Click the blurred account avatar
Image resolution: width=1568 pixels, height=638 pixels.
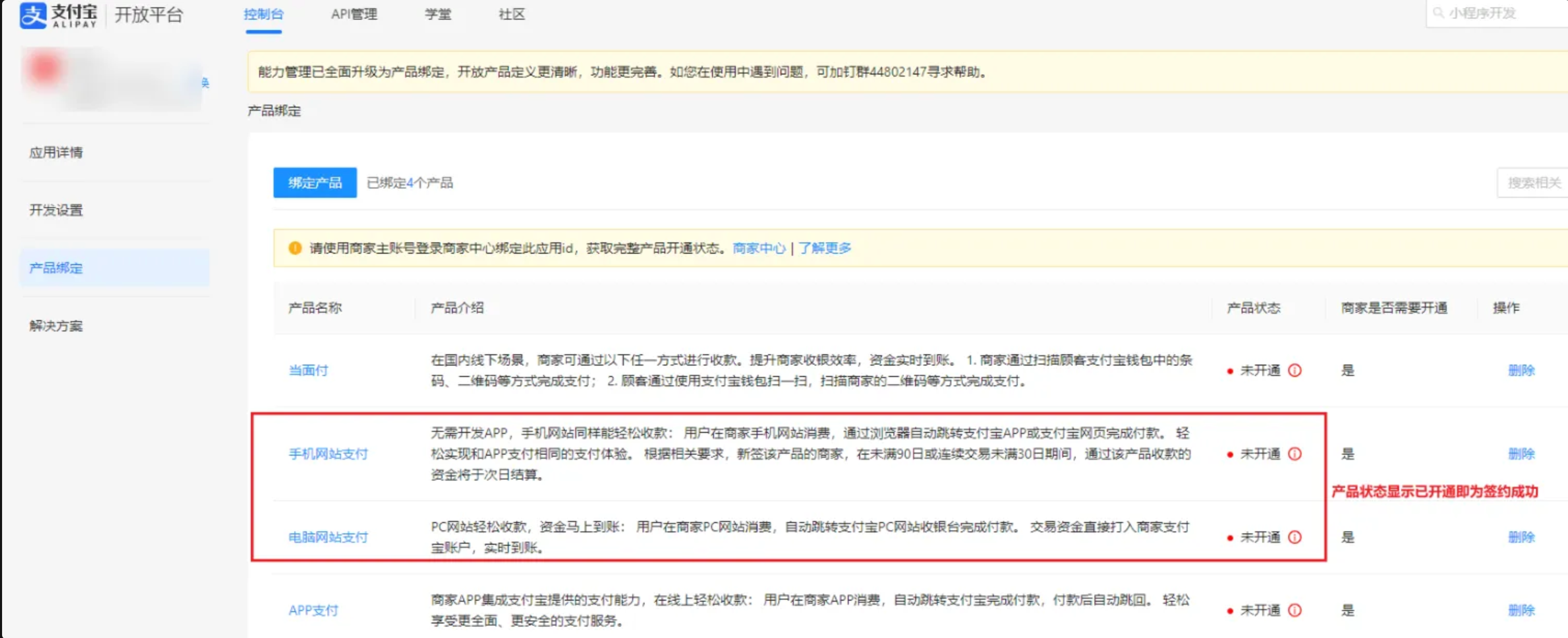[45, 69]
